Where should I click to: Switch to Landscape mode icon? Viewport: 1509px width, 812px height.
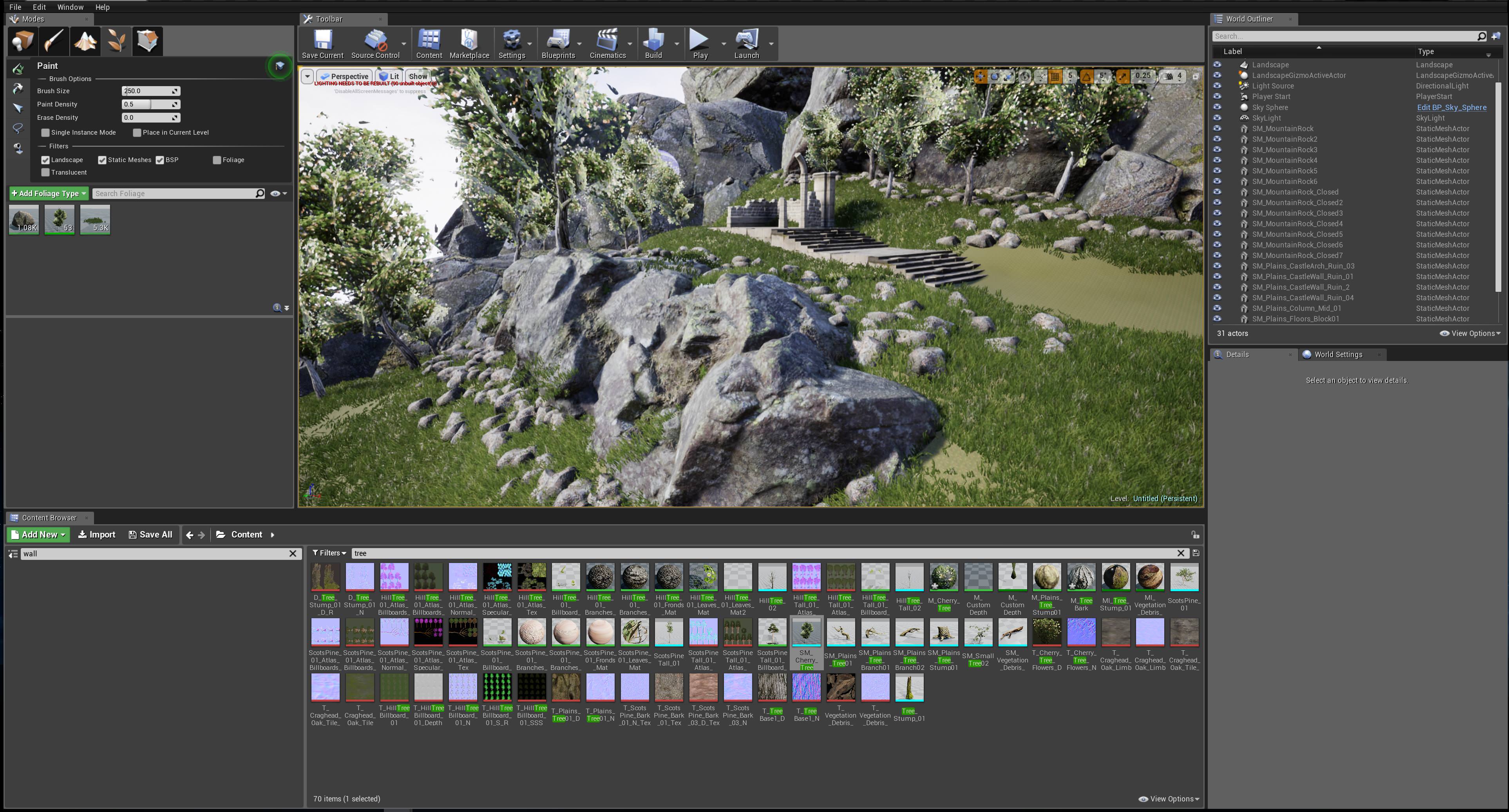[85, 41]
